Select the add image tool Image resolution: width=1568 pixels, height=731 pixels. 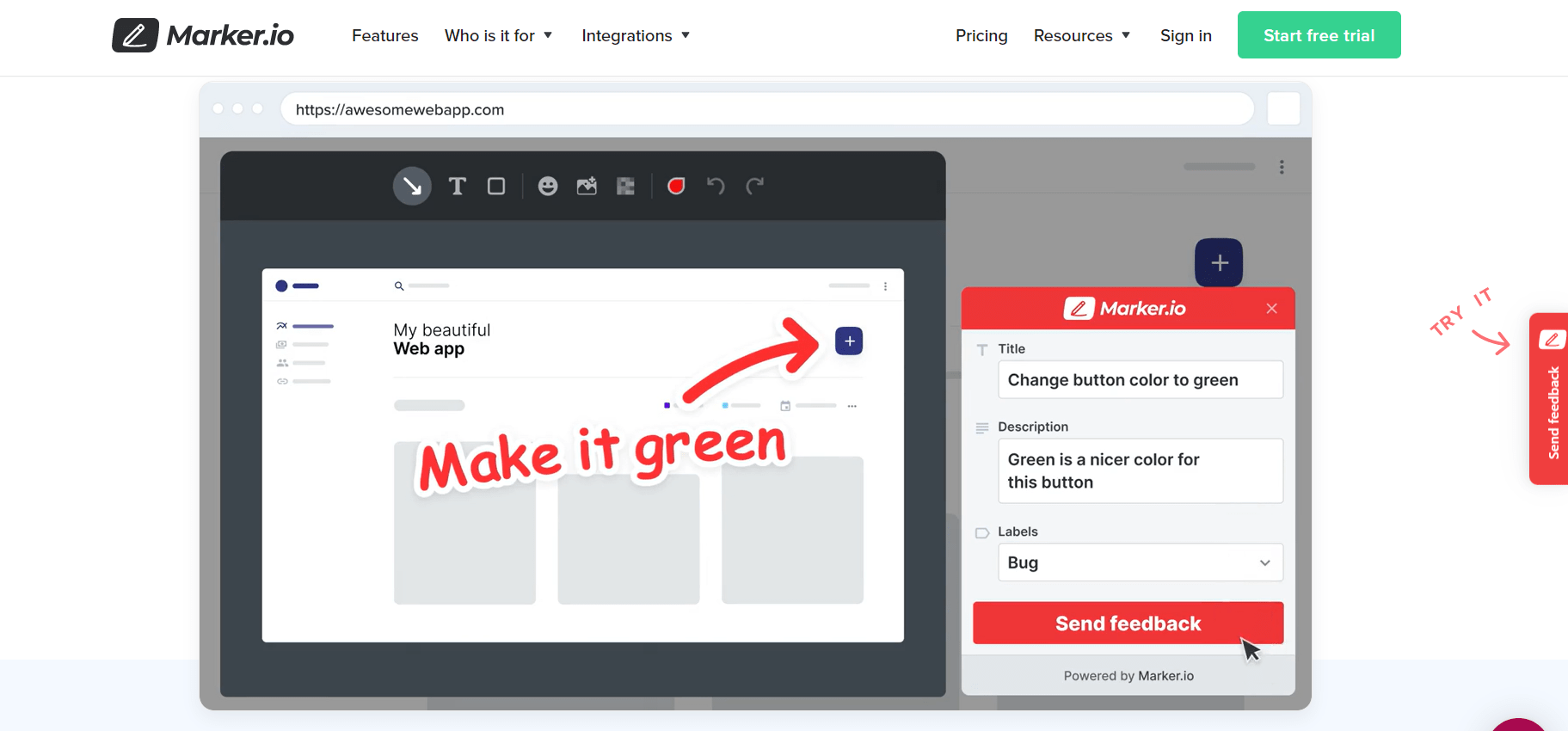pyautogui.click(x=587, y=186)
